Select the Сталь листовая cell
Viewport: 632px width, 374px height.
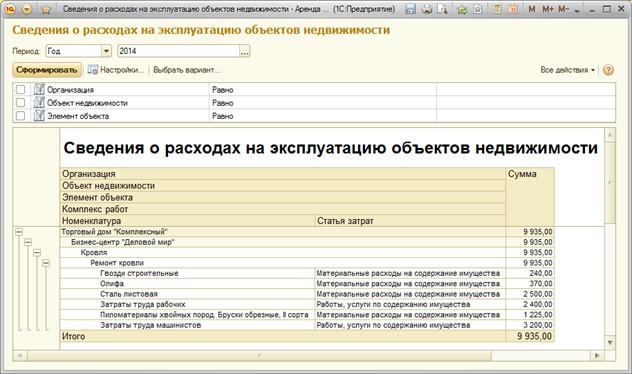tap(187, 294)
